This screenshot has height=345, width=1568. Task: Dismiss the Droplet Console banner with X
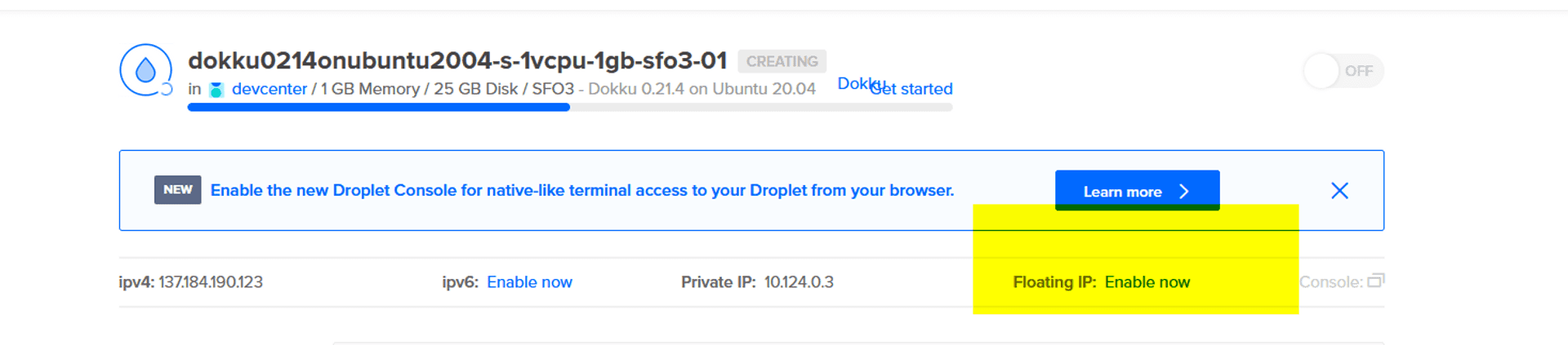[x=1339, y=191]
